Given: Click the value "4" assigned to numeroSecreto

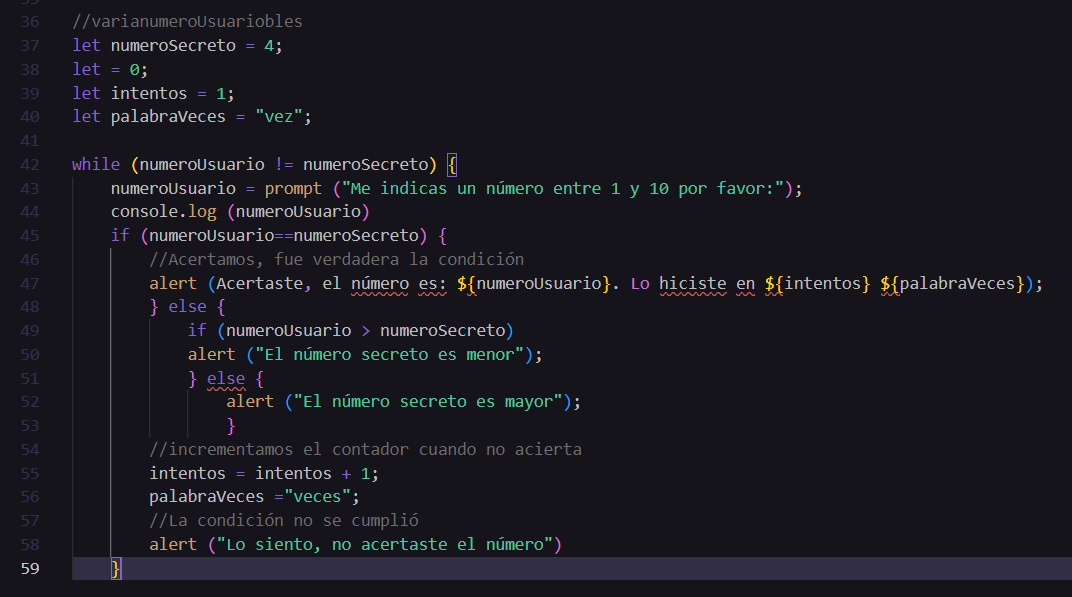Looking at the screenshot, I should coord(269,46).
